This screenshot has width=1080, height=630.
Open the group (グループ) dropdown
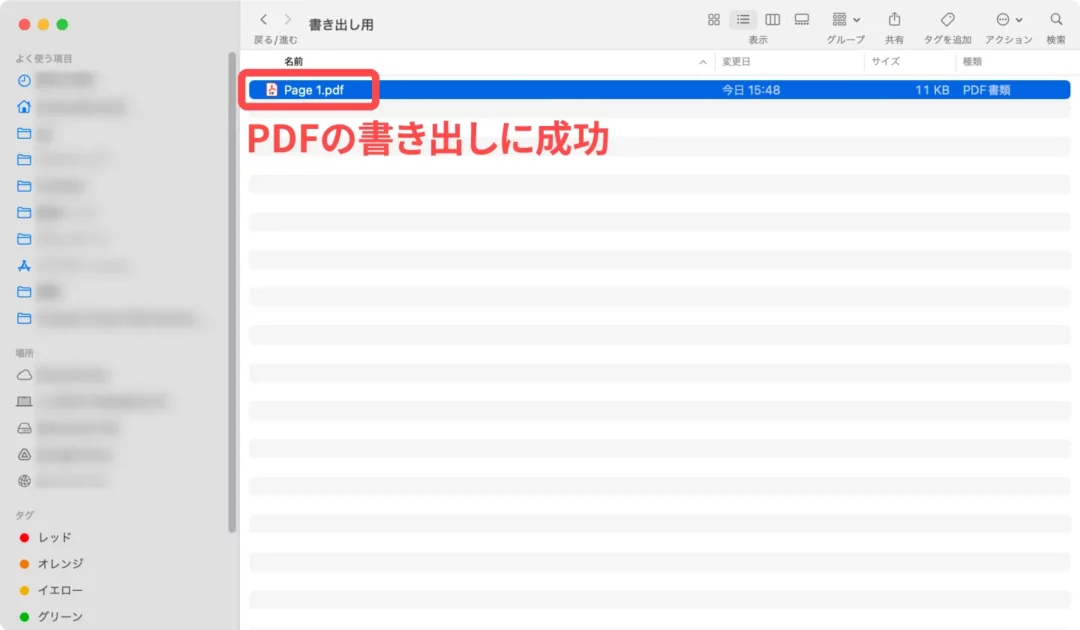(845, 20)
